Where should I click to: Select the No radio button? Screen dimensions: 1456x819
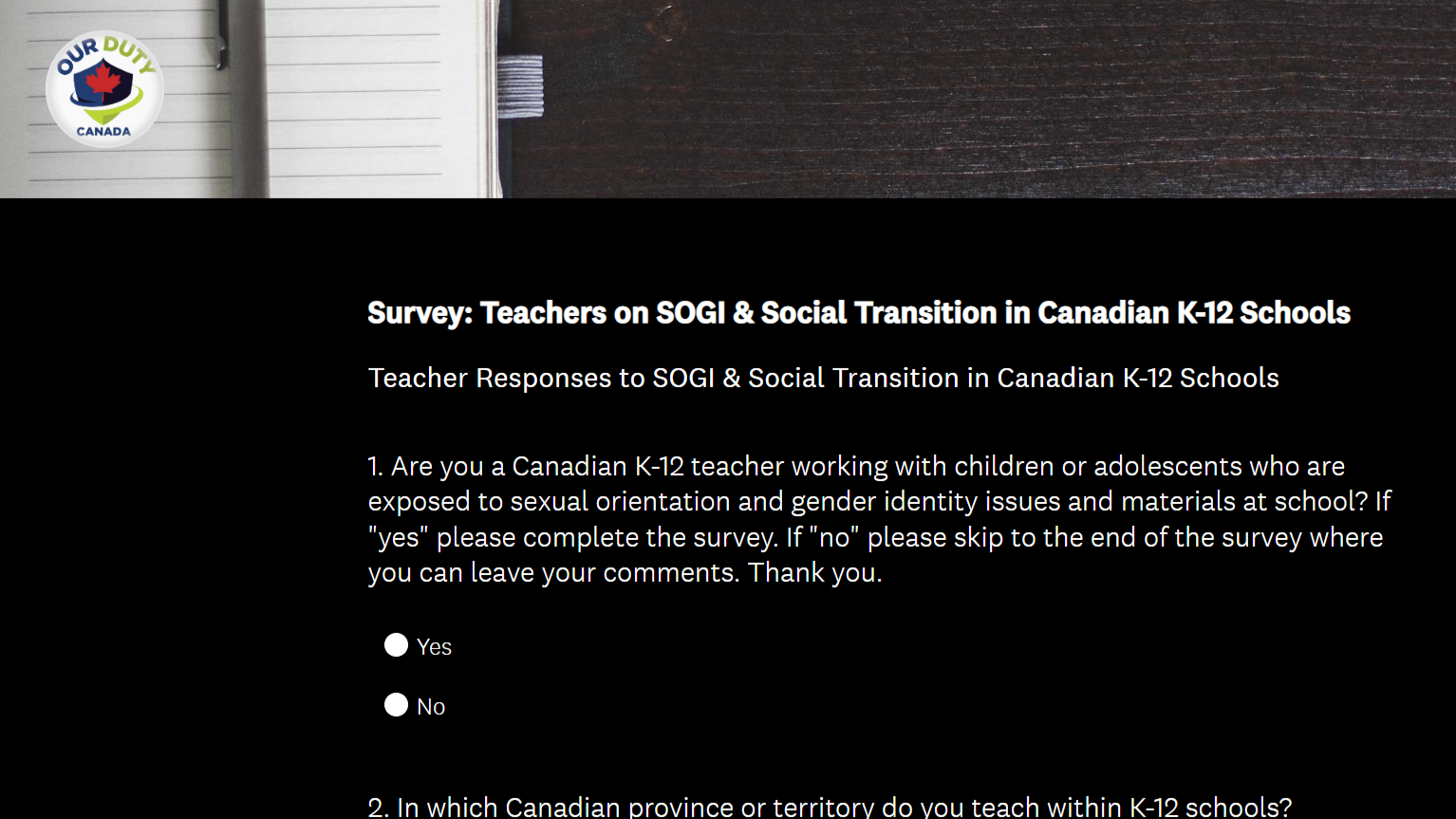point(396,705)
